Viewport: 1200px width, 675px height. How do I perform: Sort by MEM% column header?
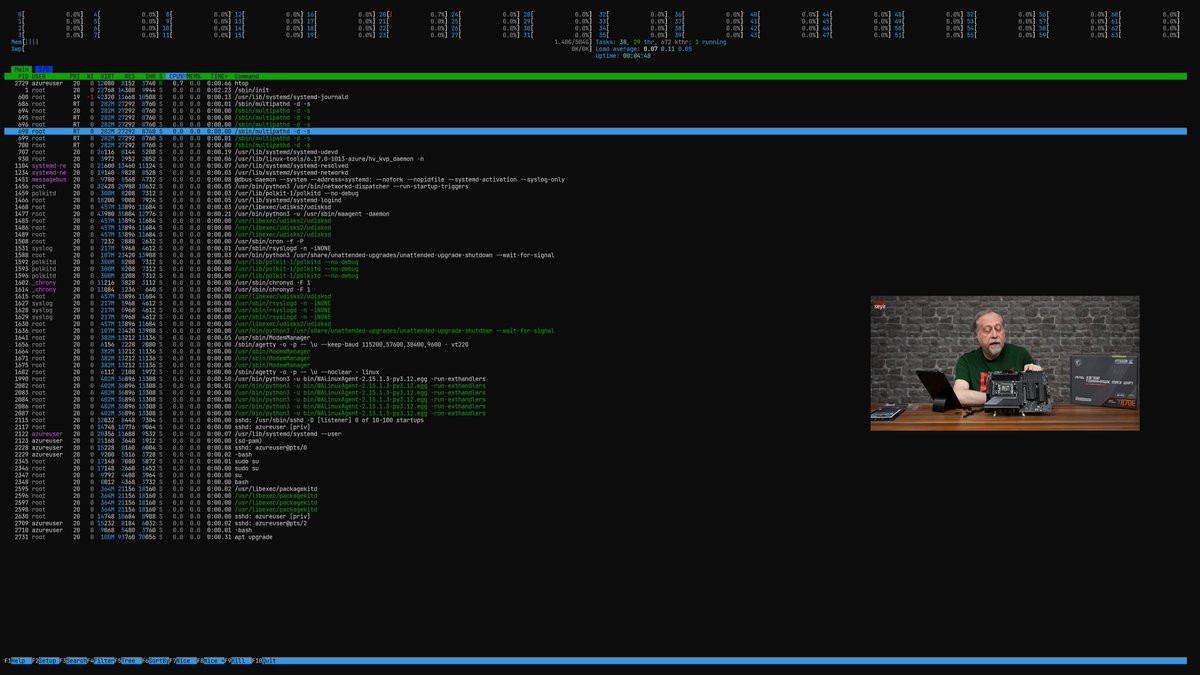(194, 76)
